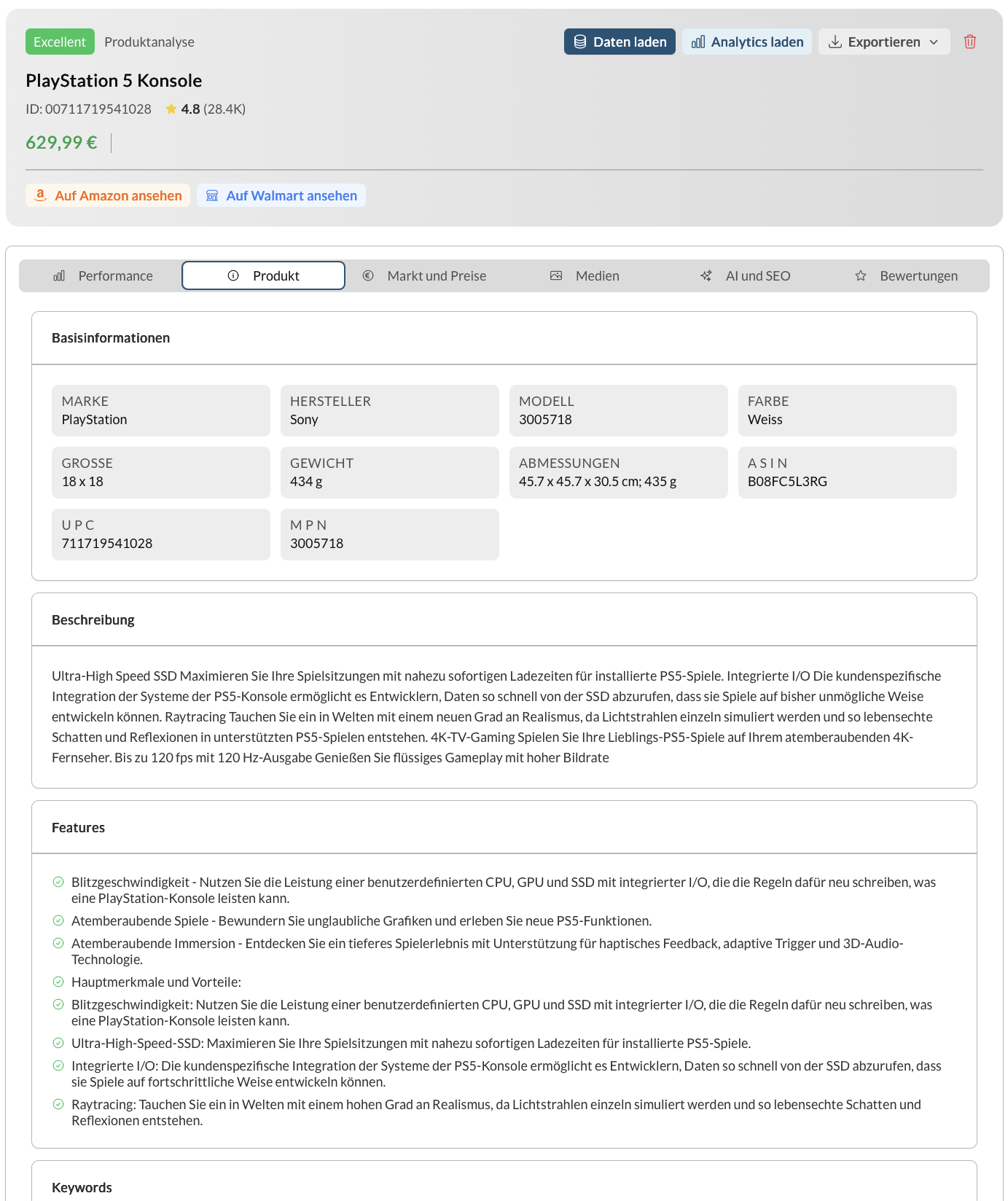Open the AI und SEO tab
This screenshot has width=1008, height=1201.
pos(746,275)
